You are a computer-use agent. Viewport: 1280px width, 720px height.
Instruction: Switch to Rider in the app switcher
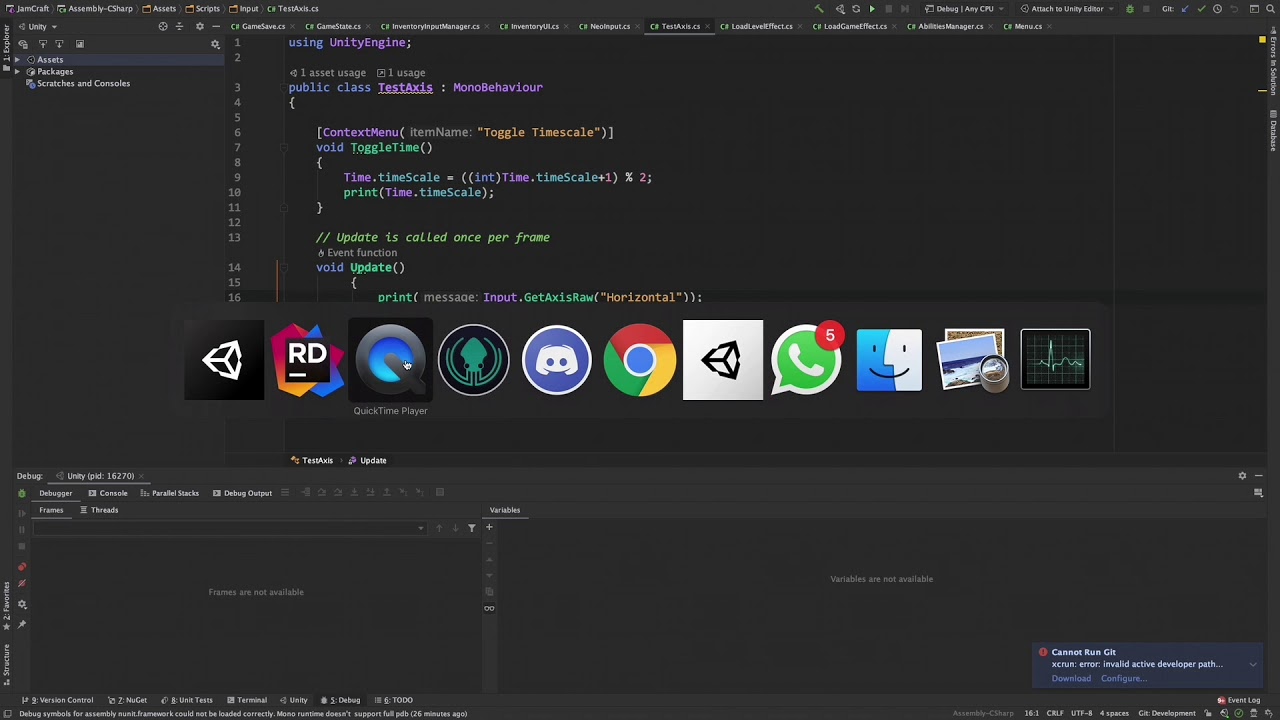[307, 360]
